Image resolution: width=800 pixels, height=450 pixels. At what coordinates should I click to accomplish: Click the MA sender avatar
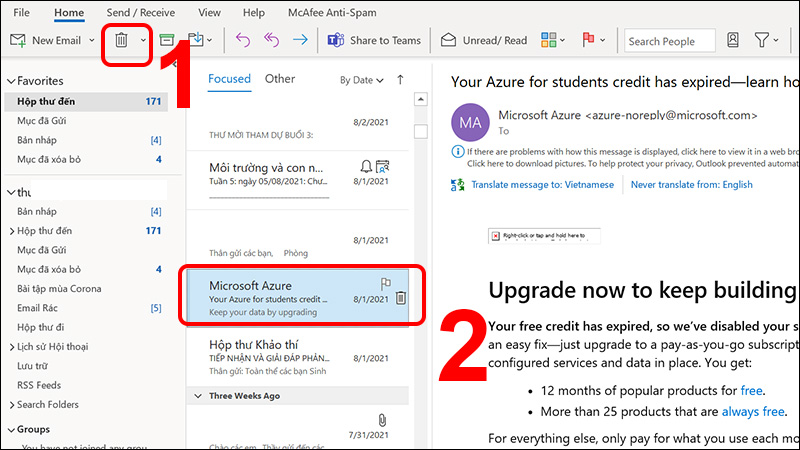(x=470, y=122)
